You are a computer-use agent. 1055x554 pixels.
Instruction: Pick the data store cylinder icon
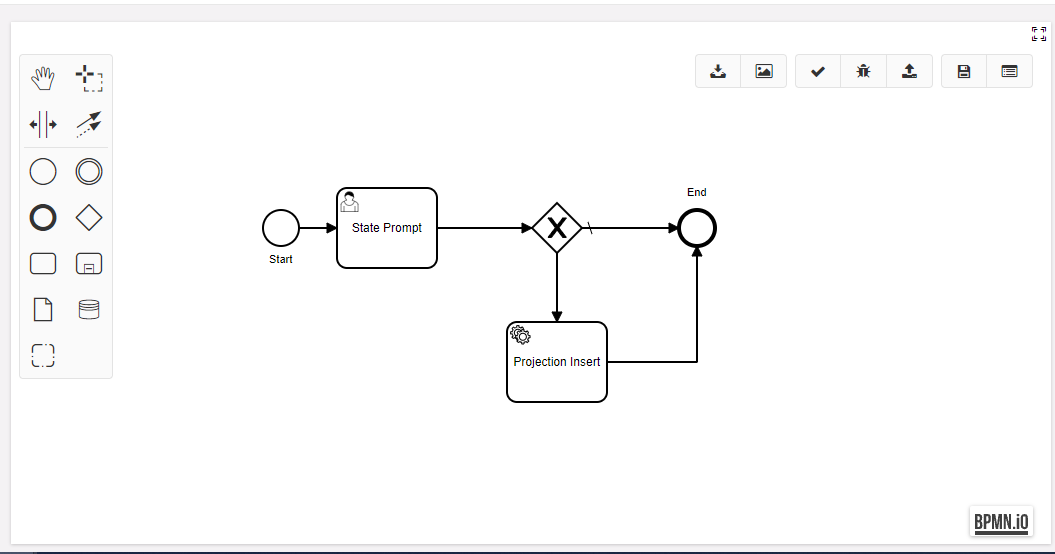[89, 310]
